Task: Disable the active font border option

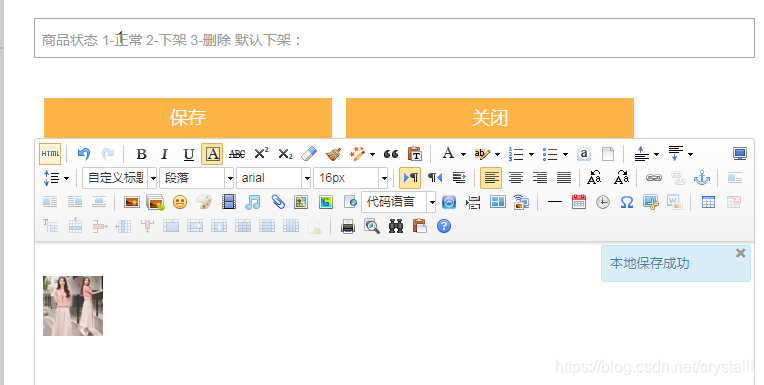Action: [212, 154]
